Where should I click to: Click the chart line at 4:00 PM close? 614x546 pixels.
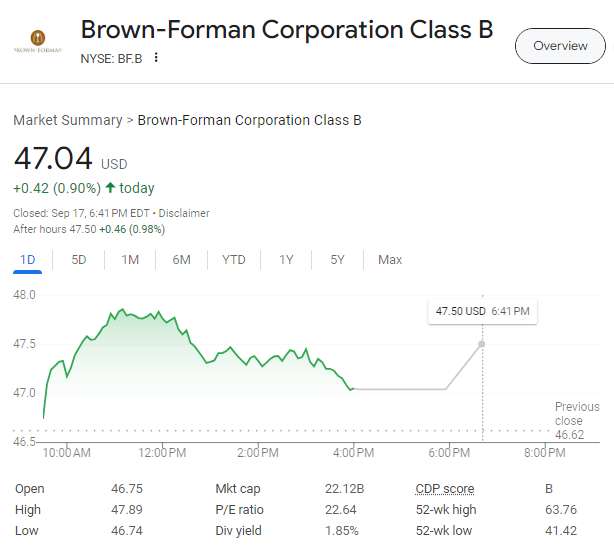(352, 389)
